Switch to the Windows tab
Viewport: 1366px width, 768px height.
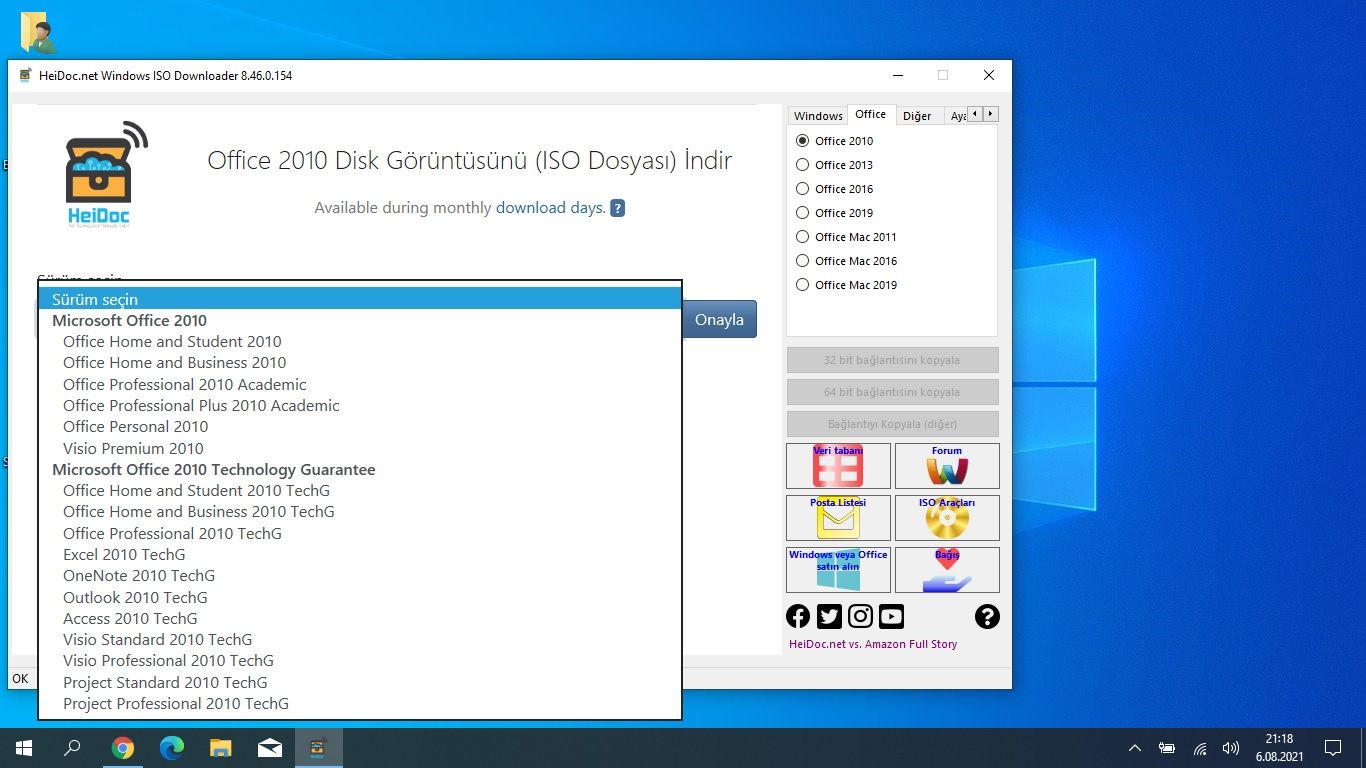tap(818, 116)
